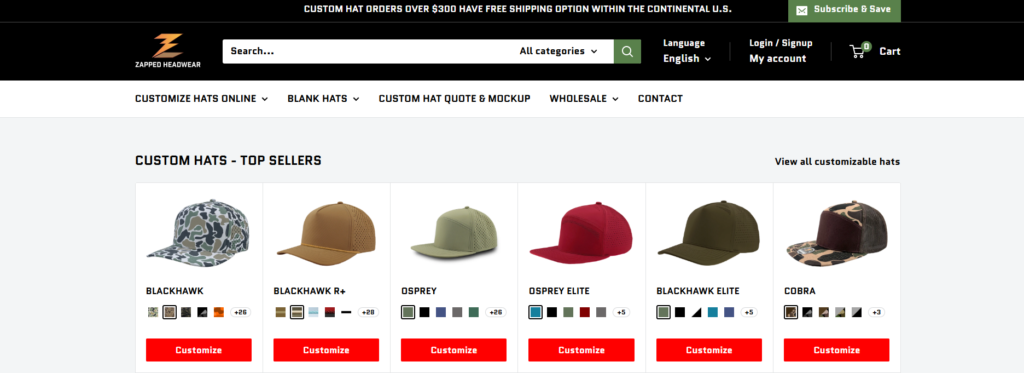The width and height of the screenshot is (1024, 373).
Task: Click Subscribe & Save button
Action: 844,10
